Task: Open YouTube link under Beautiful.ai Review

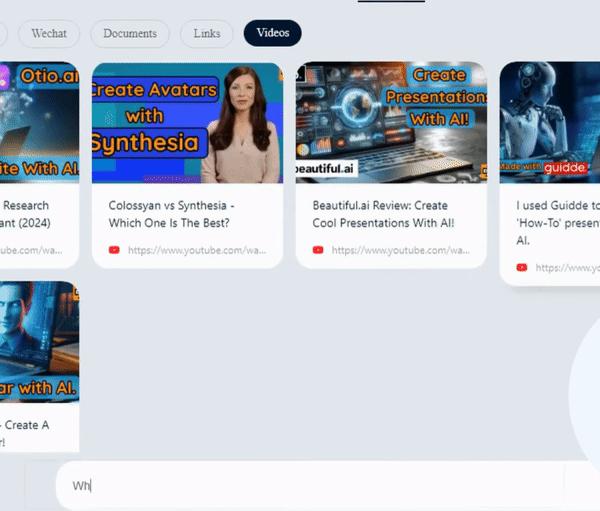Action: tap(401, 250)
